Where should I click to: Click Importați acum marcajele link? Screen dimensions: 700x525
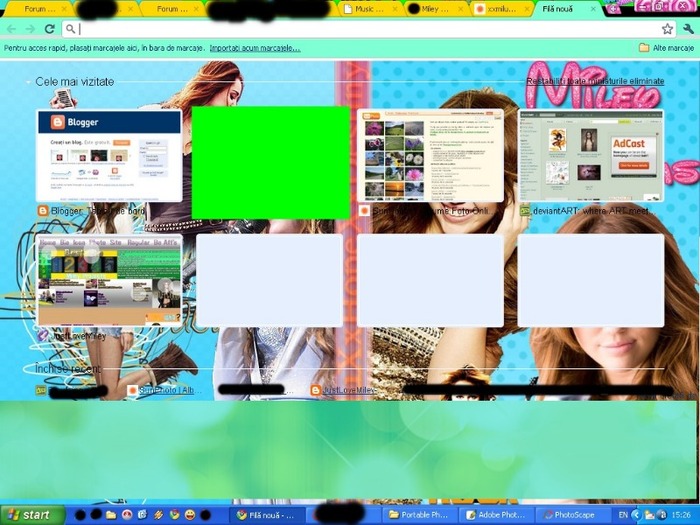click(255, 48)
